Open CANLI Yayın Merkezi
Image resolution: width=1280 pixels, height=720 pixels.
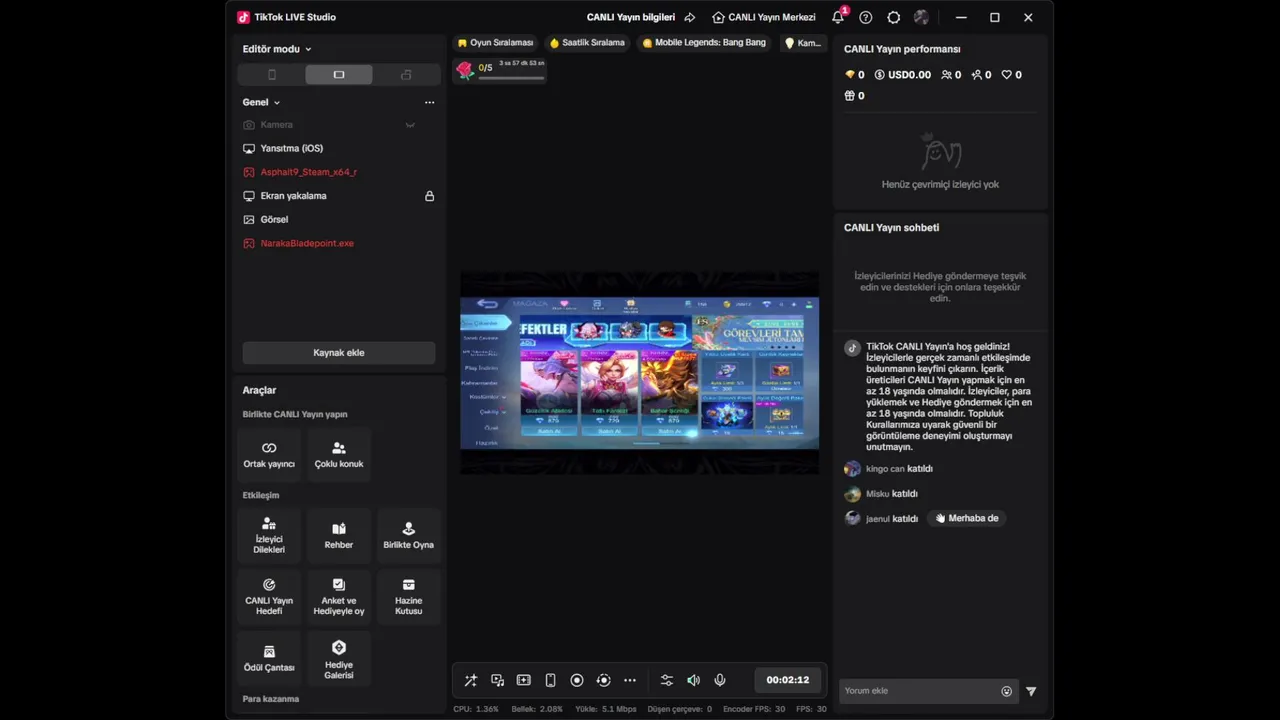(x=764, y=17)
